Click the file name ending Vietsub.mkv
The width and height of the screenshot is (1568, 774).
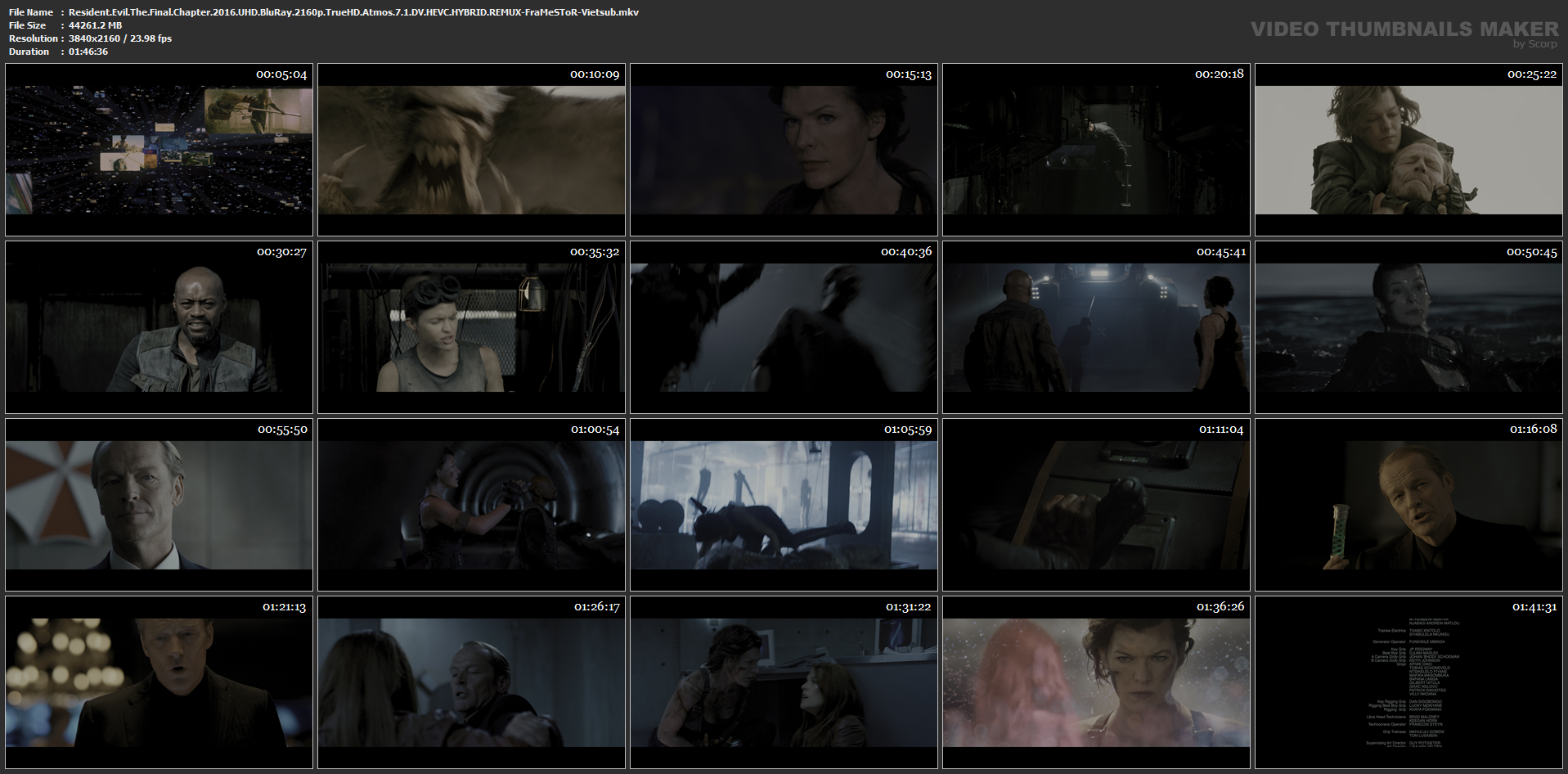[x=353, y=12]
